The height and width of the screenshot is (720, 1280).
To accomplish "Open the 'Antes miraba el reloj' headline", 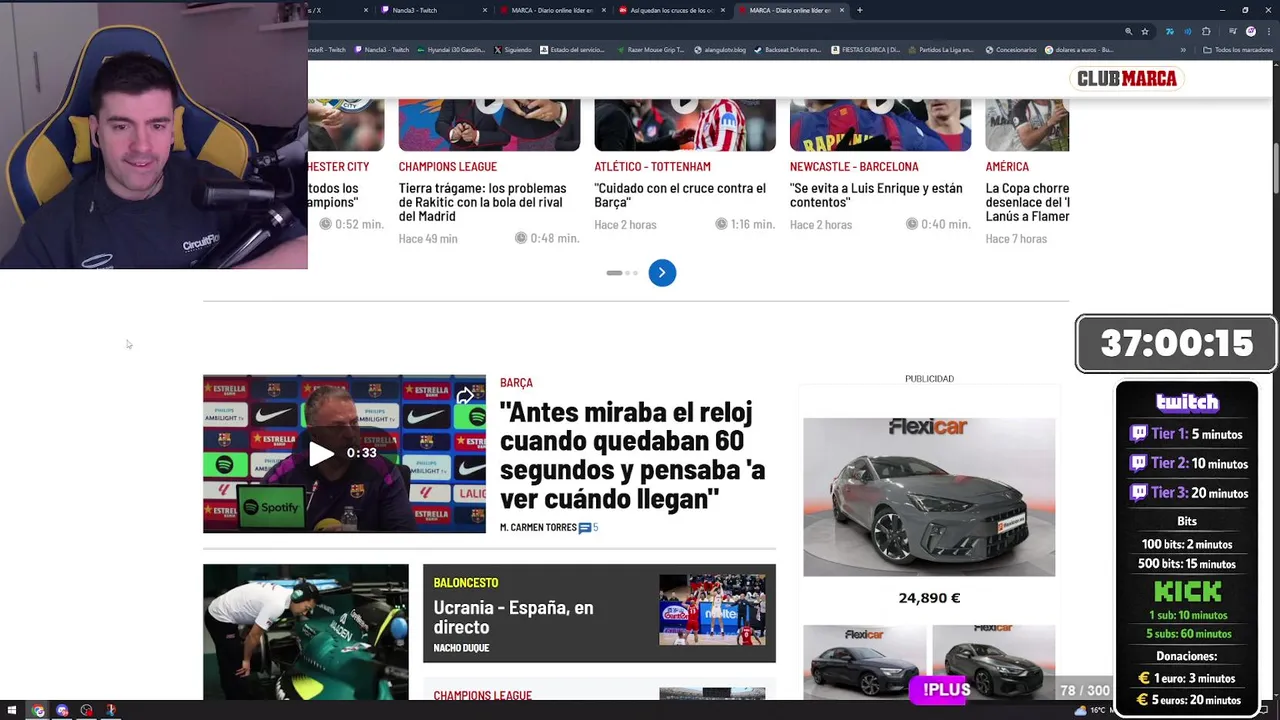I will pyautogui.click(x=632, y=455).
